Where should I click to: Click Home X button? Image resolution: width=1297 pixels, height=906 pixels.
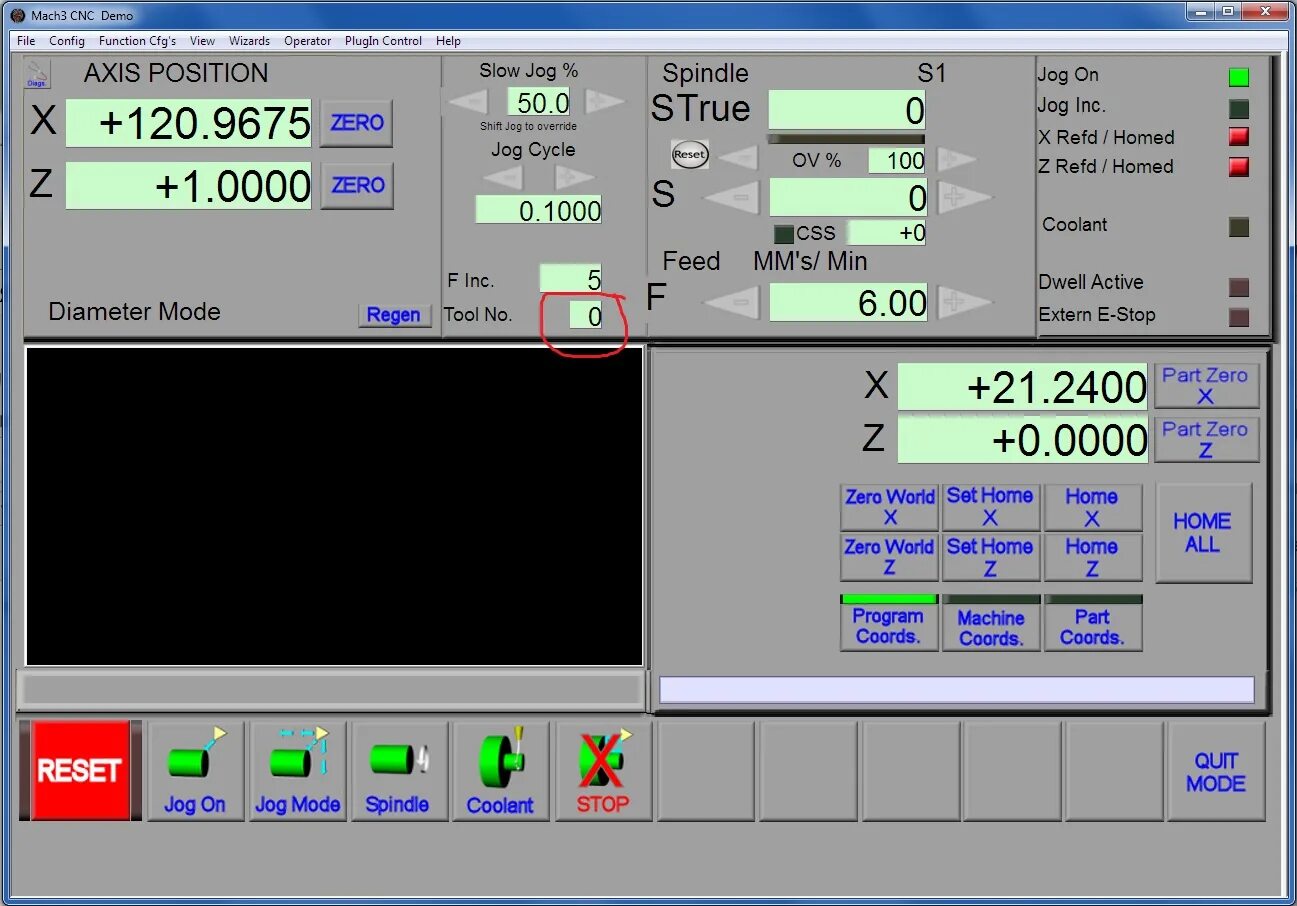tap(1092, 507)
